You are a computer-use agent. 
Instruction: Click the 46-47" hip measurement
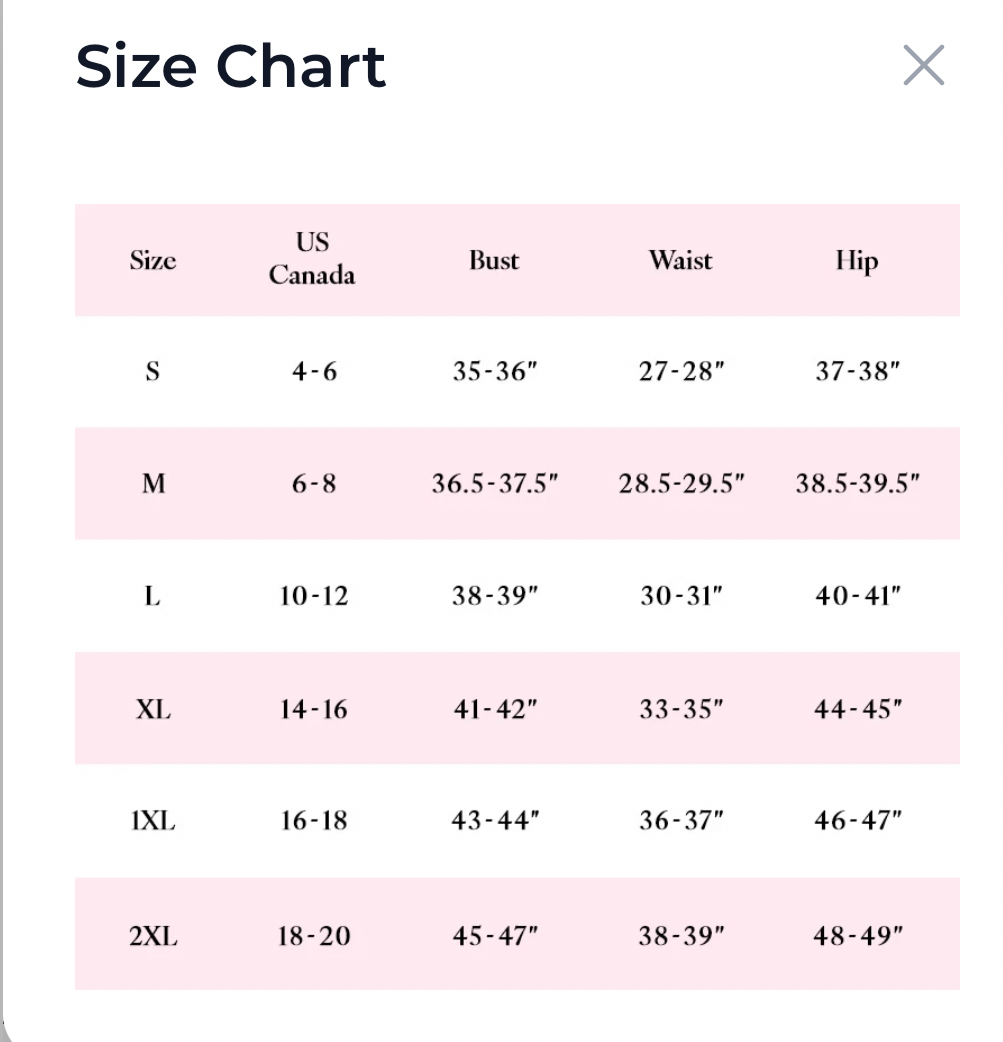858,822
